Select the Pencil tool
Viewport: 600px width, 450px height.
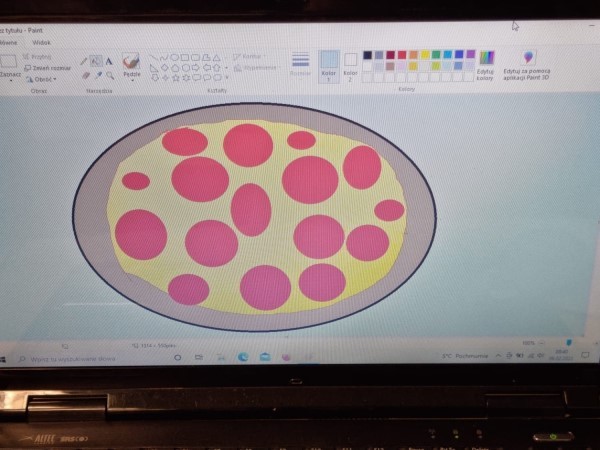click(x=83, y=61)
